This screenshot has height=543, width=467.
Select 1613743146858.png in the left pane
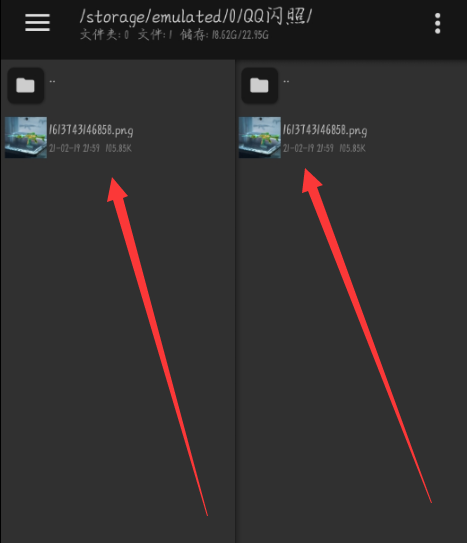[91, 130]
